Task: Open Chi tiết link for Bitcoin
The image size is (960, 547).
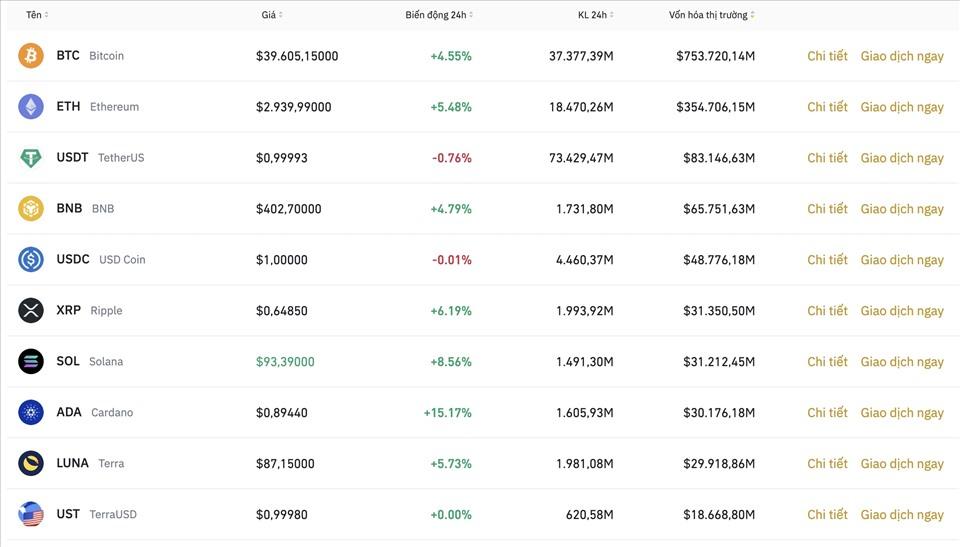Action: coord(827,56)
